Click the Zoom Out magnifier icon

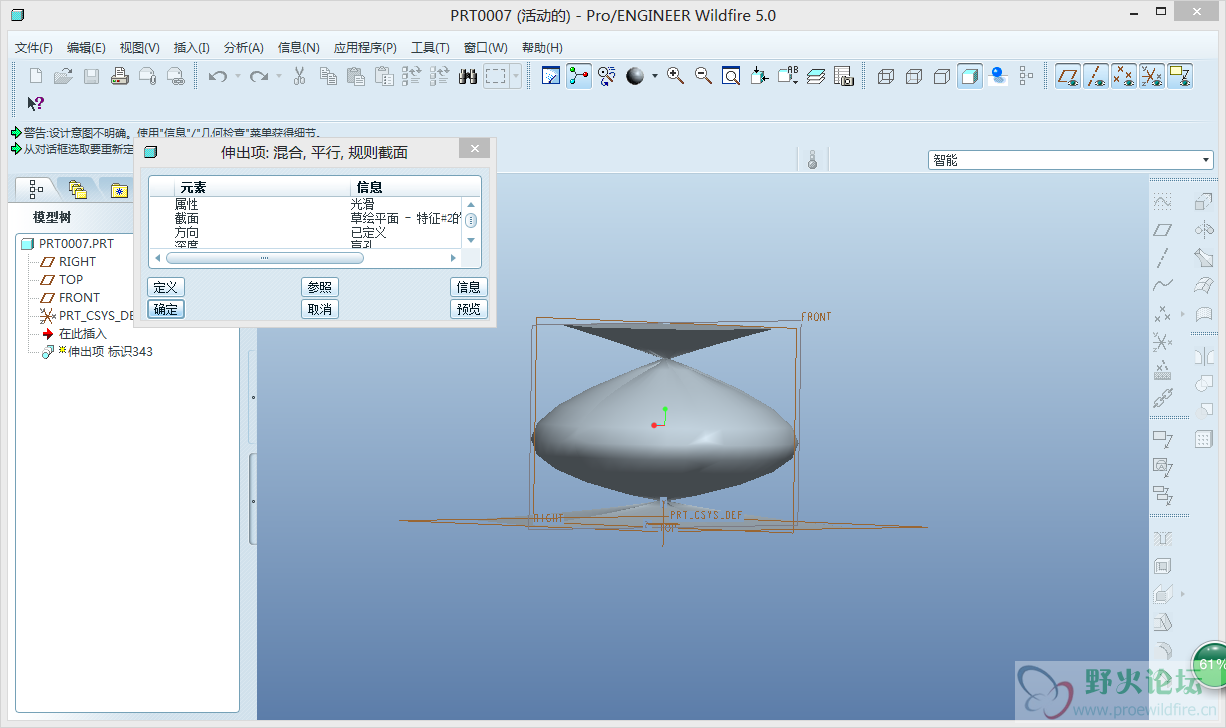703,76
